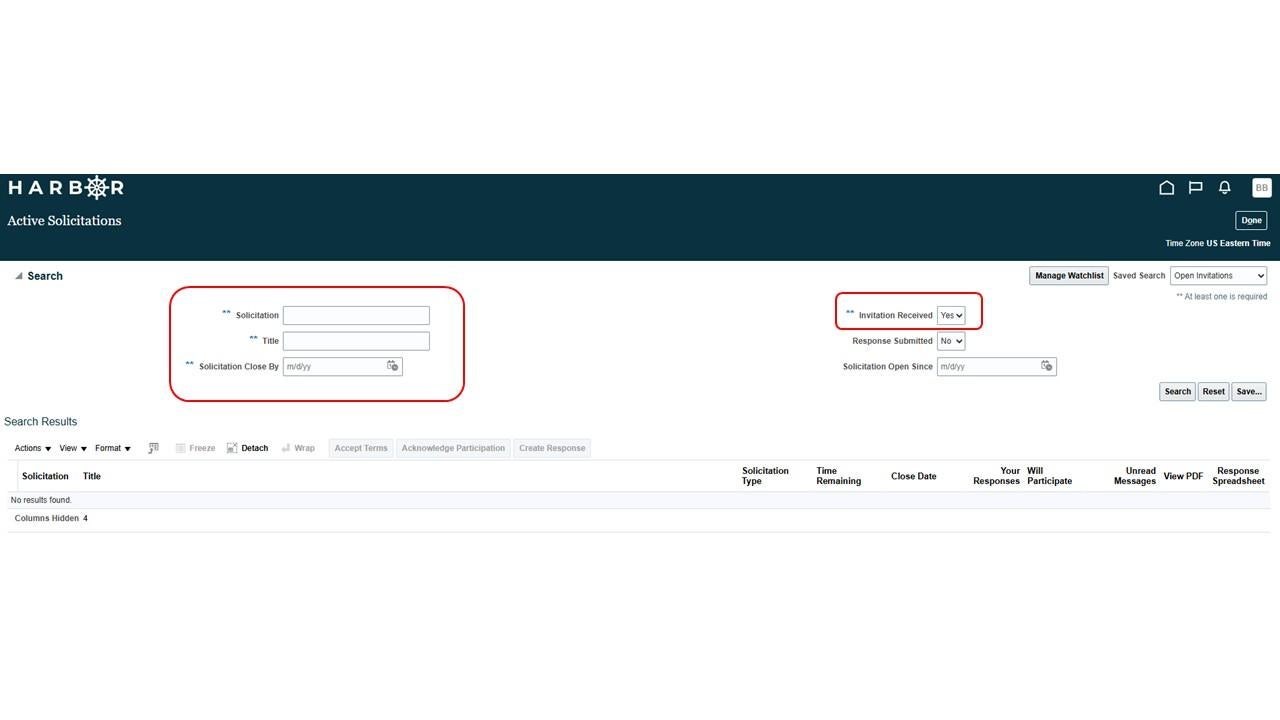
Task: Open the Response Submitted dropdown
Action: (951, 341)
